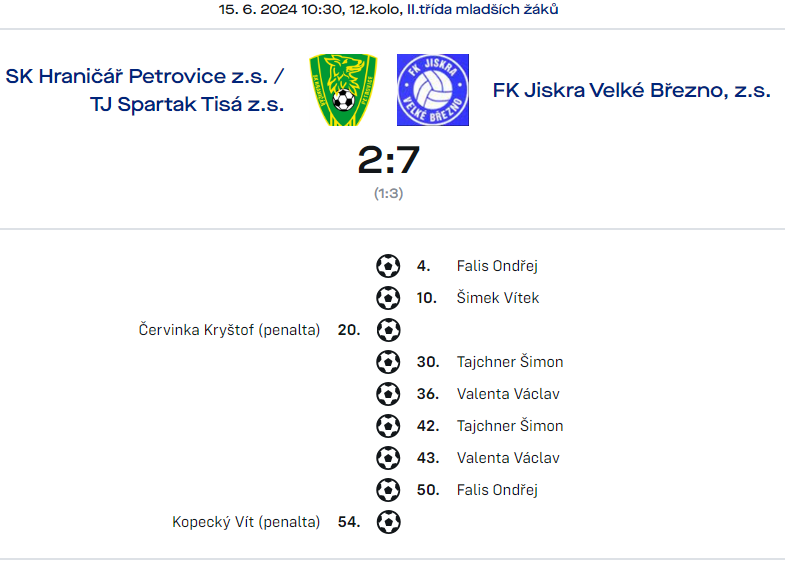Click the ball icon for the 20th-minute penalty
This screenshot has height=576, width=785.
point(388,330)
